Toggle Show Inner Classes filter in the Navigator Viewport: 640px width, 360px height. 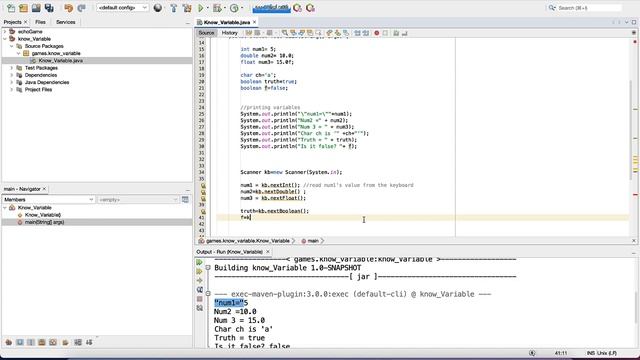click(53, 342)
